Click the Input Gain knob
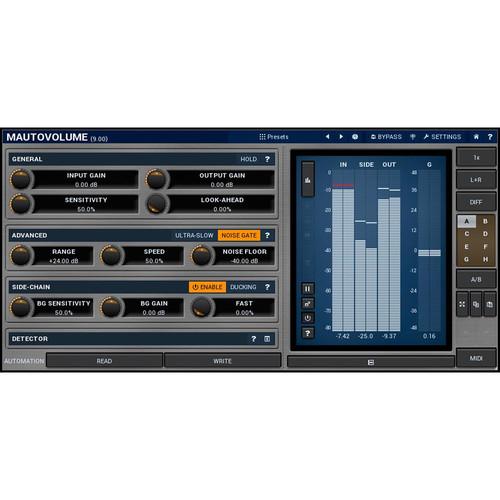Viewport: 500px width, 500px height. 21,179
